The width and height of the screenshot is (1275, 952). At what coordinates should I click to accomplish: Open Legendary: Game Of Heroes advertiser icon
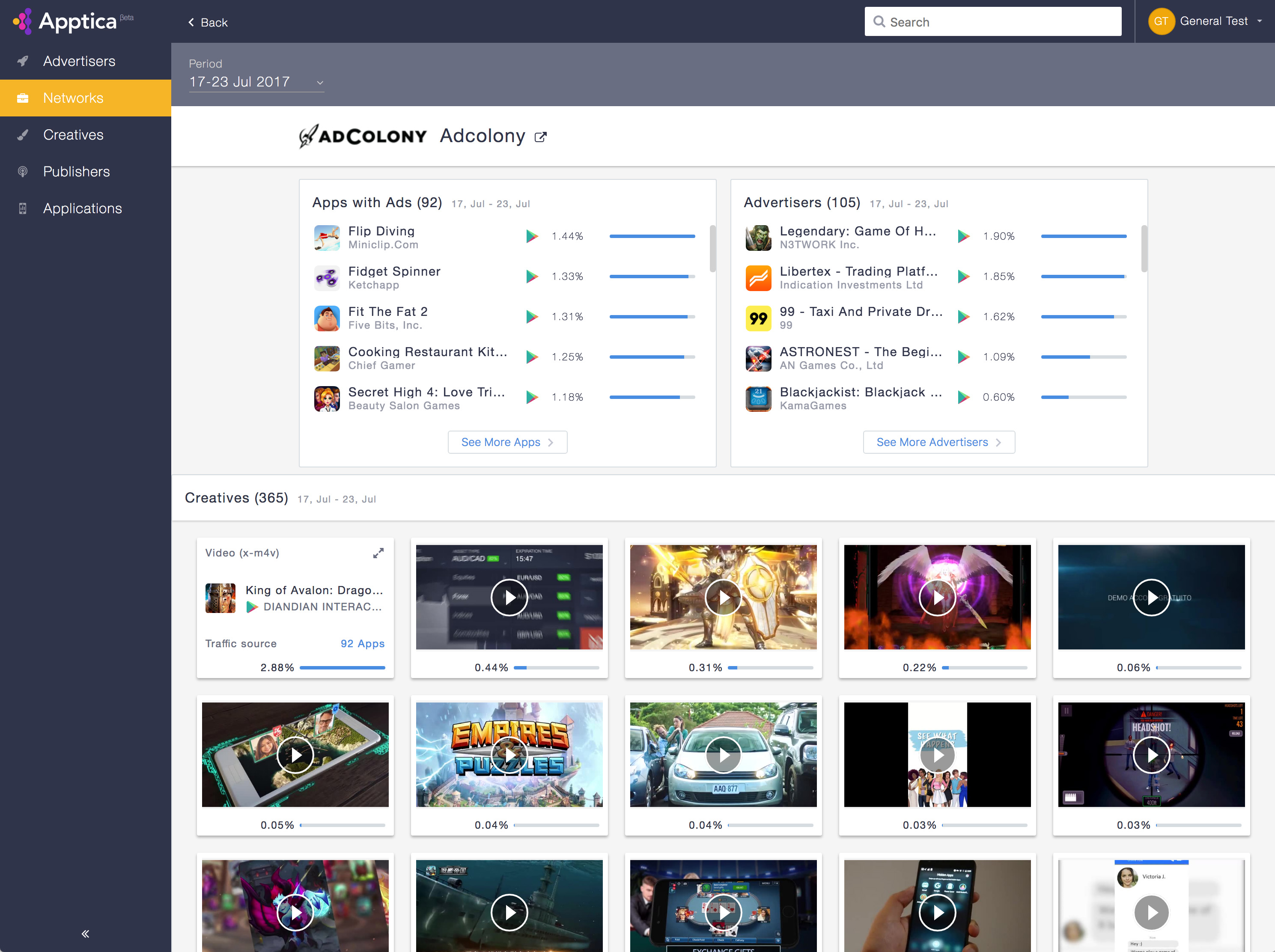click(x=758, y=238)
